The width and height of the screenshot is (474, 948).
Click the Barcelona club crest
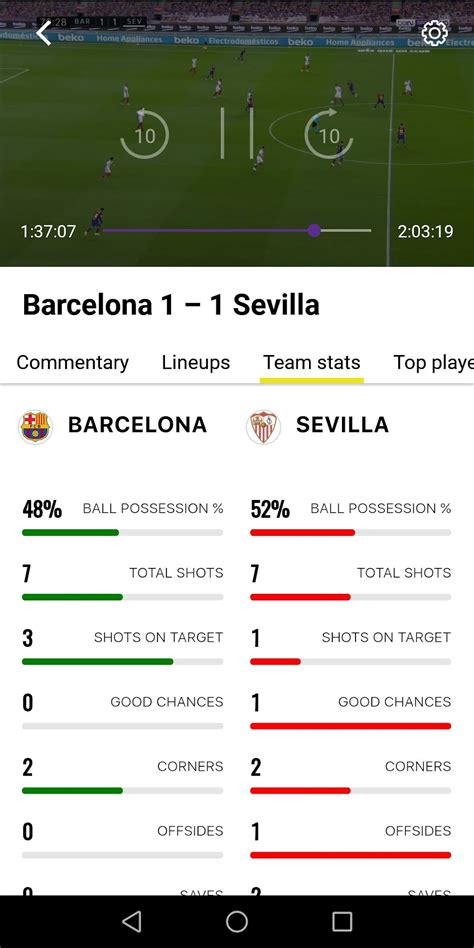coord(35,427)
